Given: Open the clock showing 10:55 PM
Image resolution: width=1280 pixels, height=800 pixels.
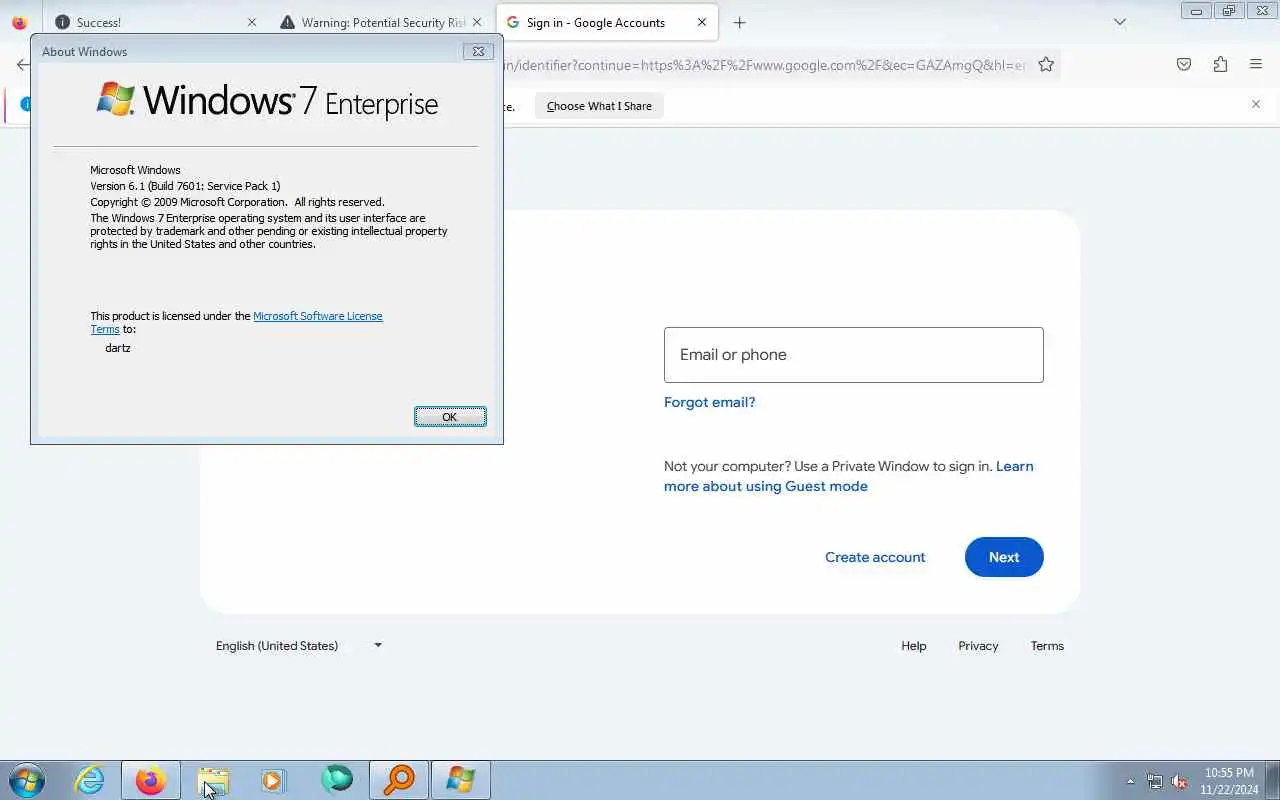Looking at the screenshot, I should point(1229,781).
